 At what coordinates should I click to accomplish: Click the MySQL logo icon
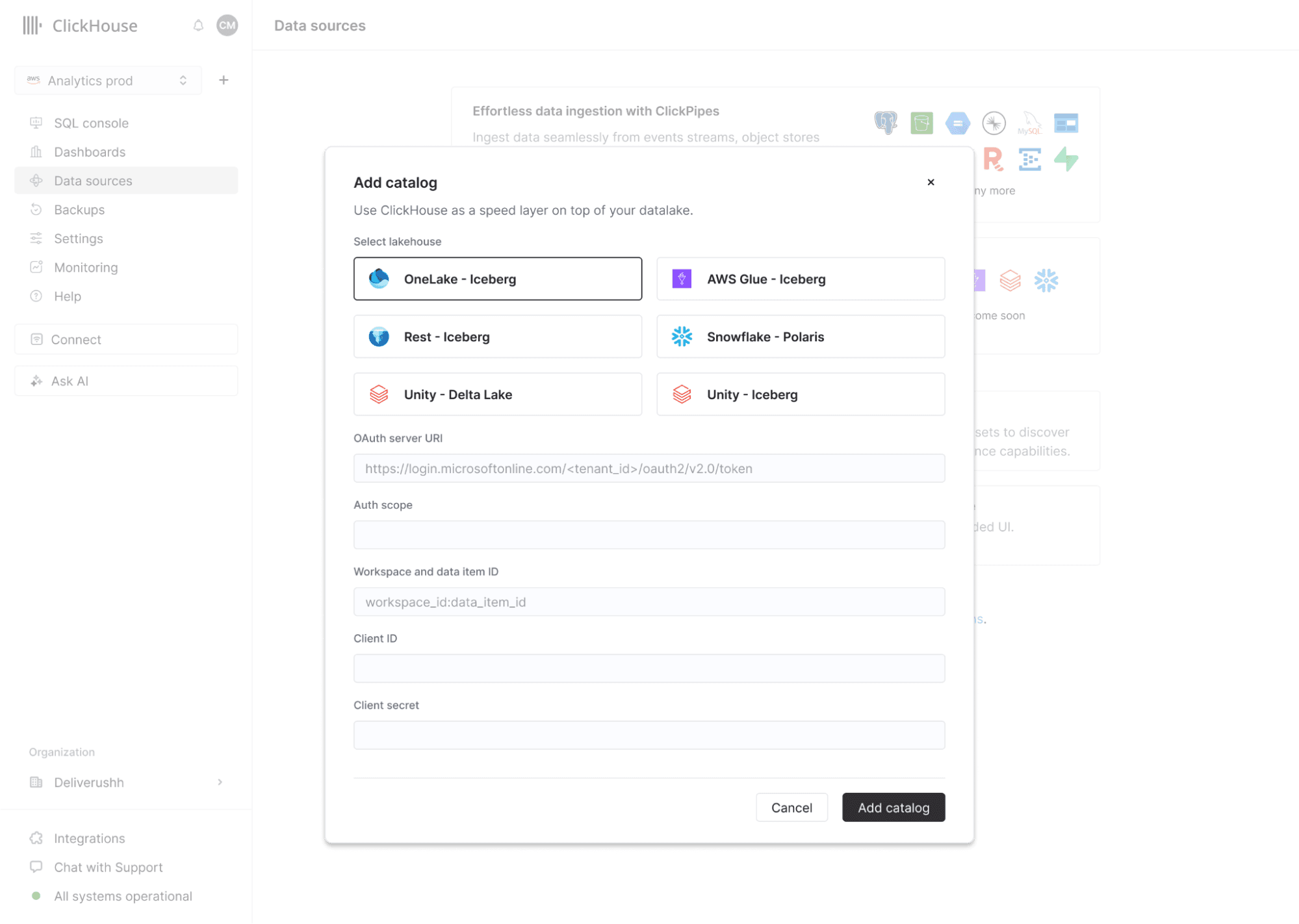pyautogui.click(x=1030, y=122)
